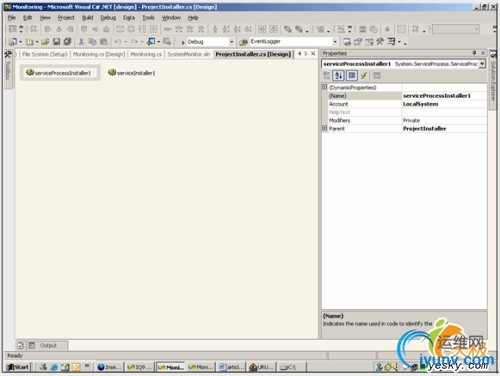The height and width of the screenshot is (376, 500).
Task: Click the Toolbox hammer-wrench toolbar icon
Action: [x=380, y=42]
